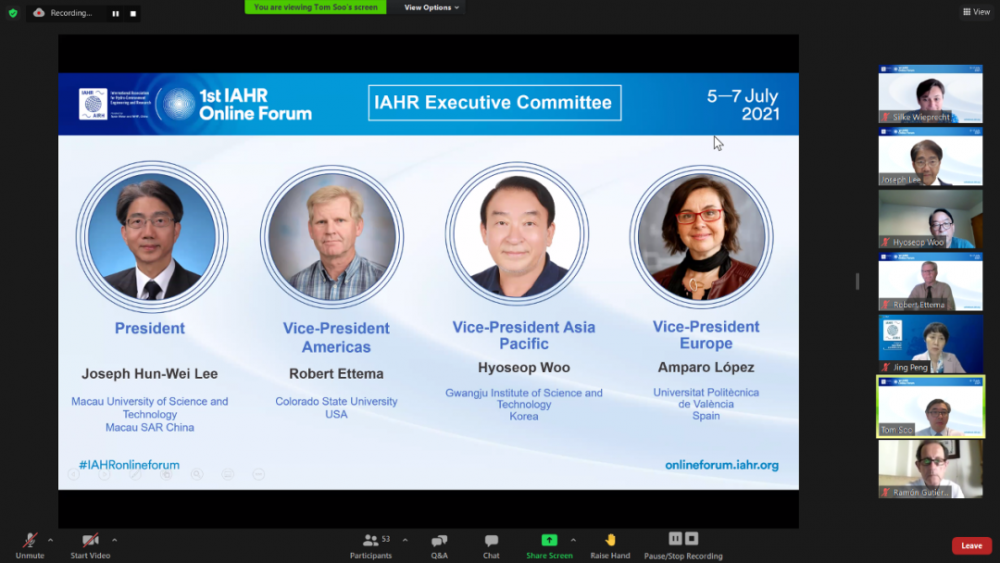Click the slideshow pen tool icon
The width and height of the screenshot is (1000, 563).
coord(135,474)
